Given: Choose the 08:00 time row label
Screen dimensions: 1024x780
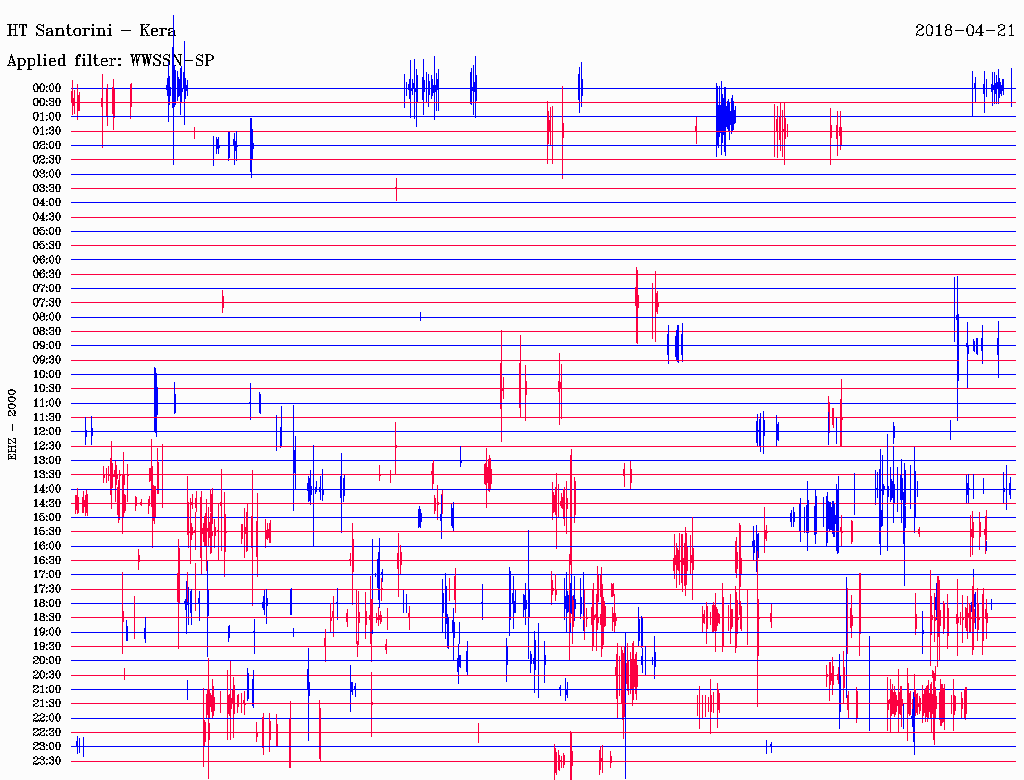Looking at the screenshot, I should (47, 317).
